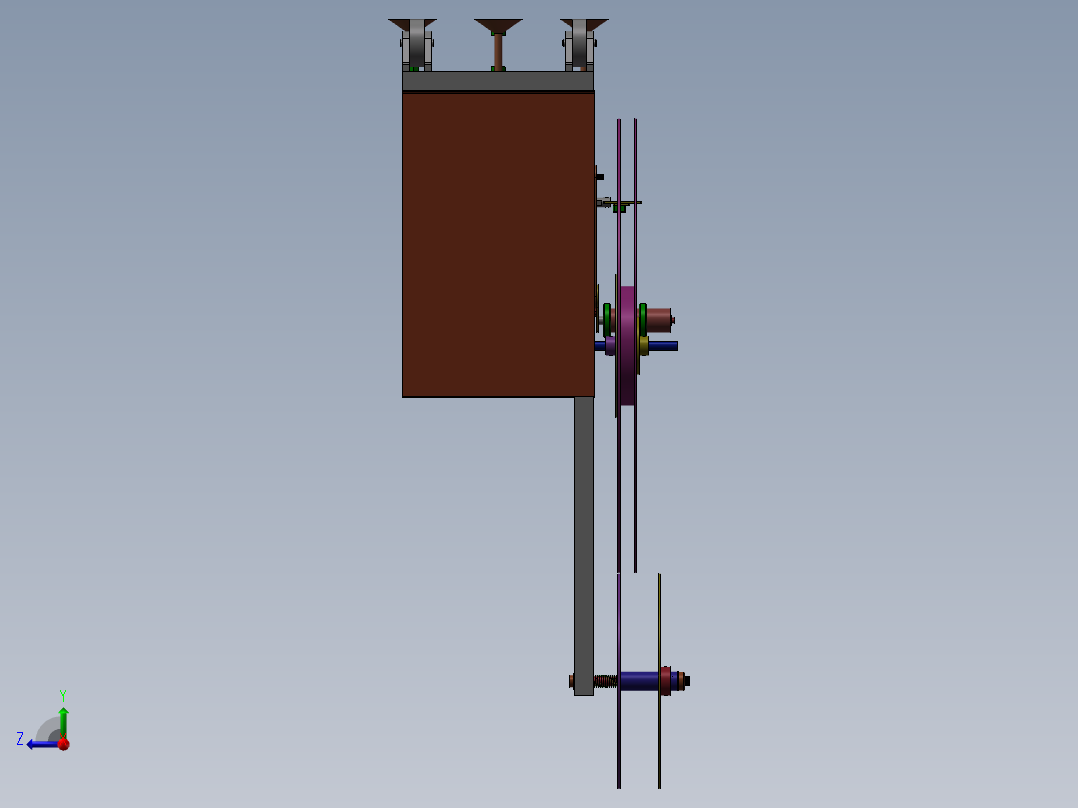Image resolution: width=1078 pixels, height=808 pixels.
Task: Select the magenta hub at the disc center
Action: (x=627, y=345)
